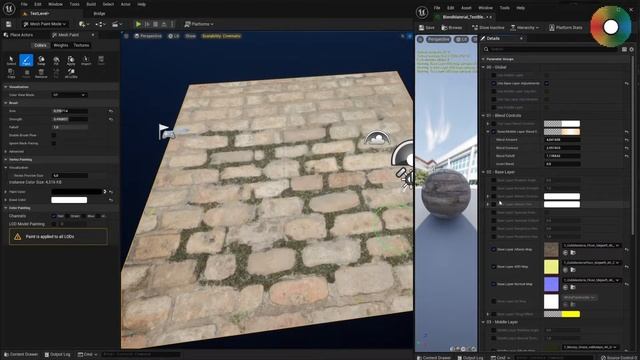Screen dimensions: 640x360
Task: Click the Scalability Cinematic warning button
Action: pos(221,36)
